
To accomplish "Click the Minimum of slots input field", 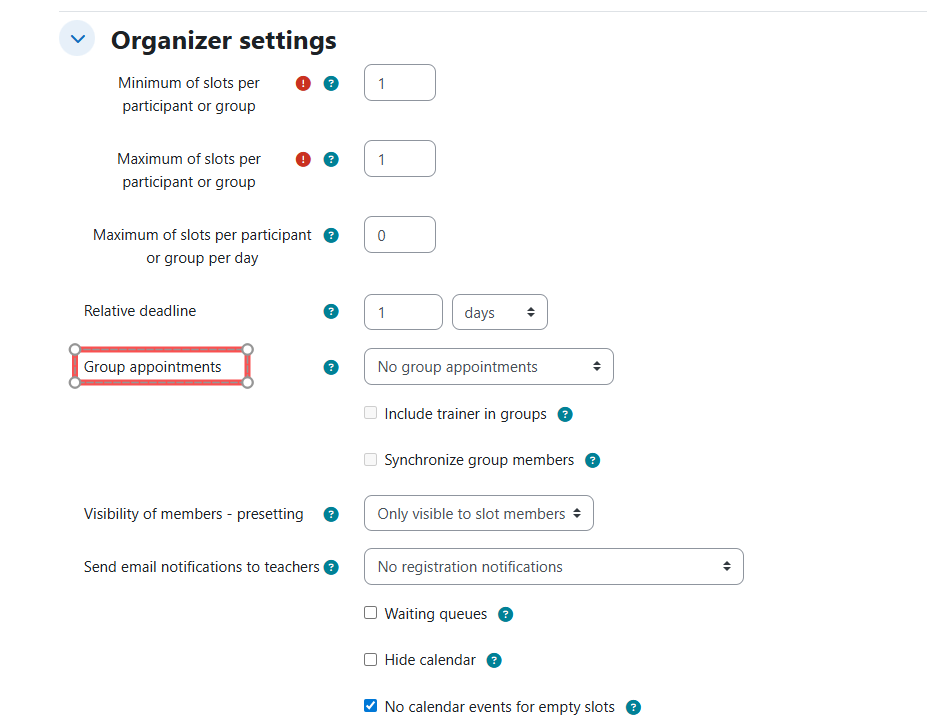I will [399, 83].
